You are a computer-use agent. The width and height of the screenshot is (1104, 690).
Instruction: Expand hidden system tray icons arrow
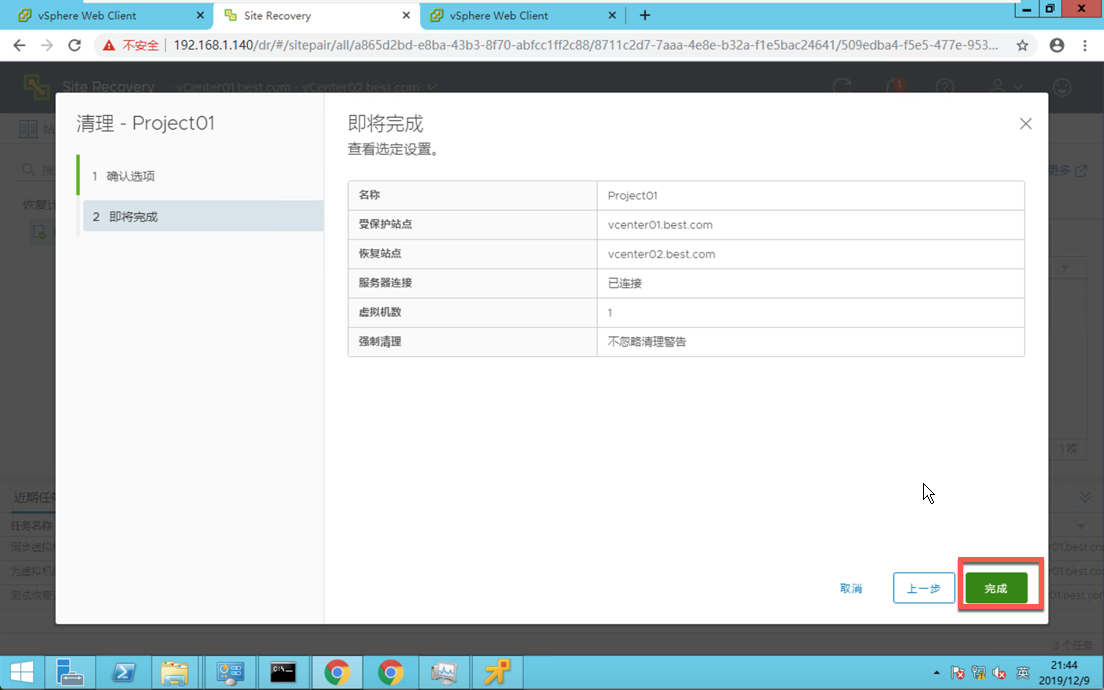pyautogui.click(x=936, y=673)
